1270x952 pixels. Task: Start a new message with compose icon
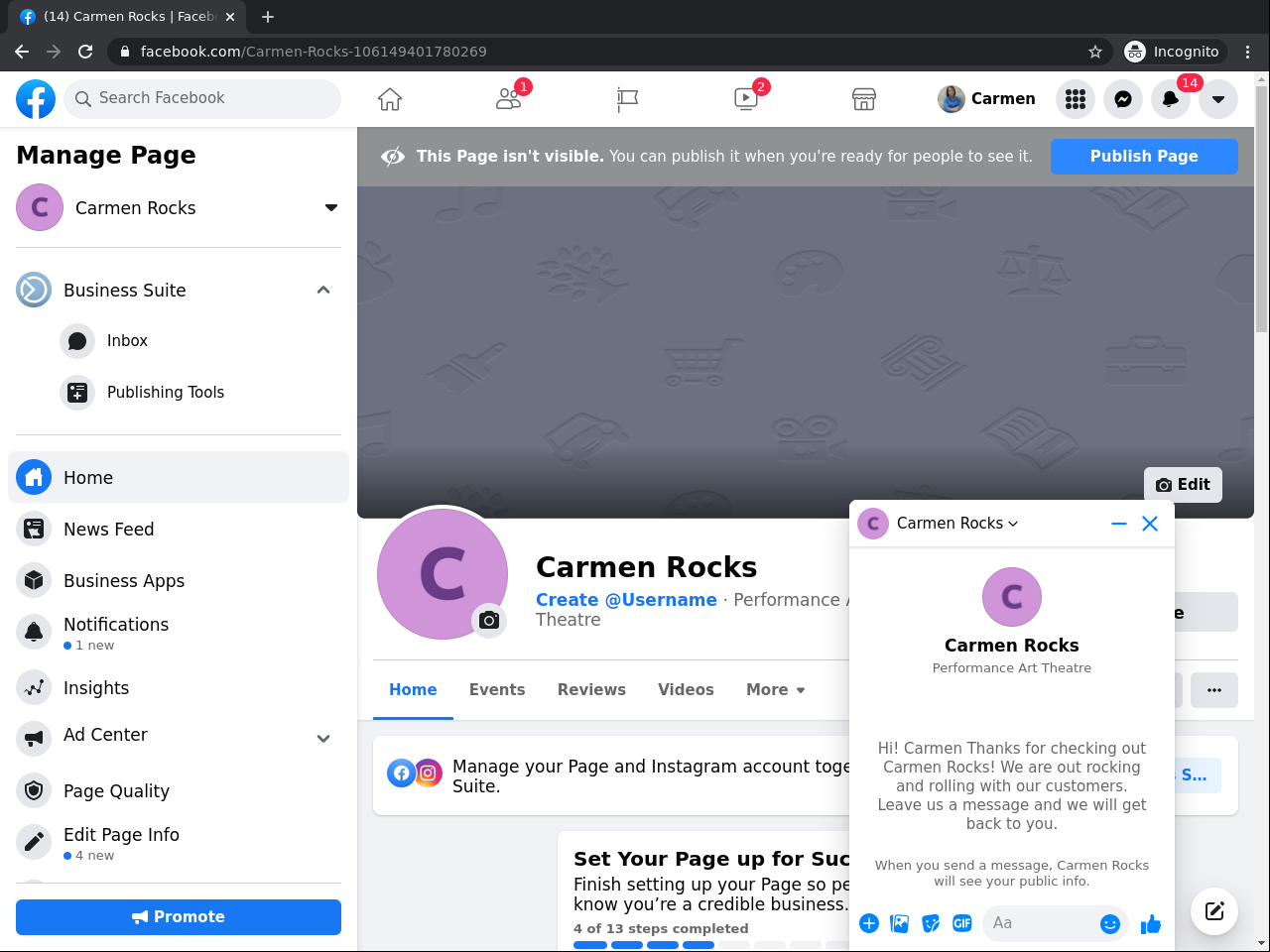(1214, 911)
